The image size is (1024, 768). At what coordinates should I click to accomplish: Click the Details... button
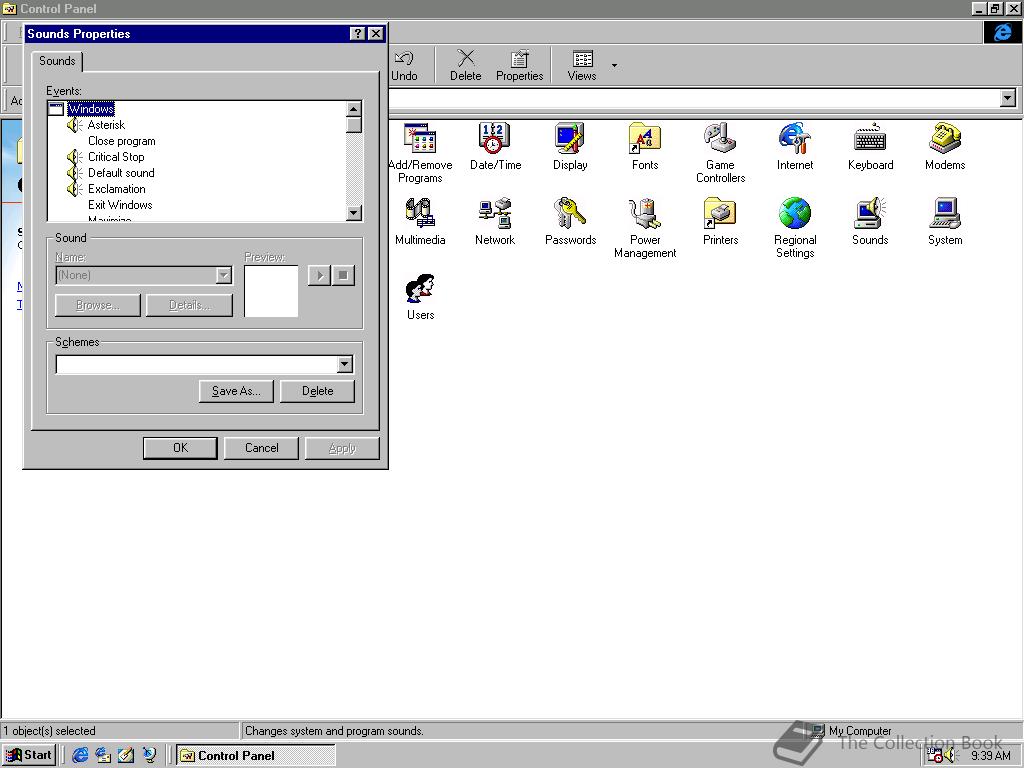[189, 305]
